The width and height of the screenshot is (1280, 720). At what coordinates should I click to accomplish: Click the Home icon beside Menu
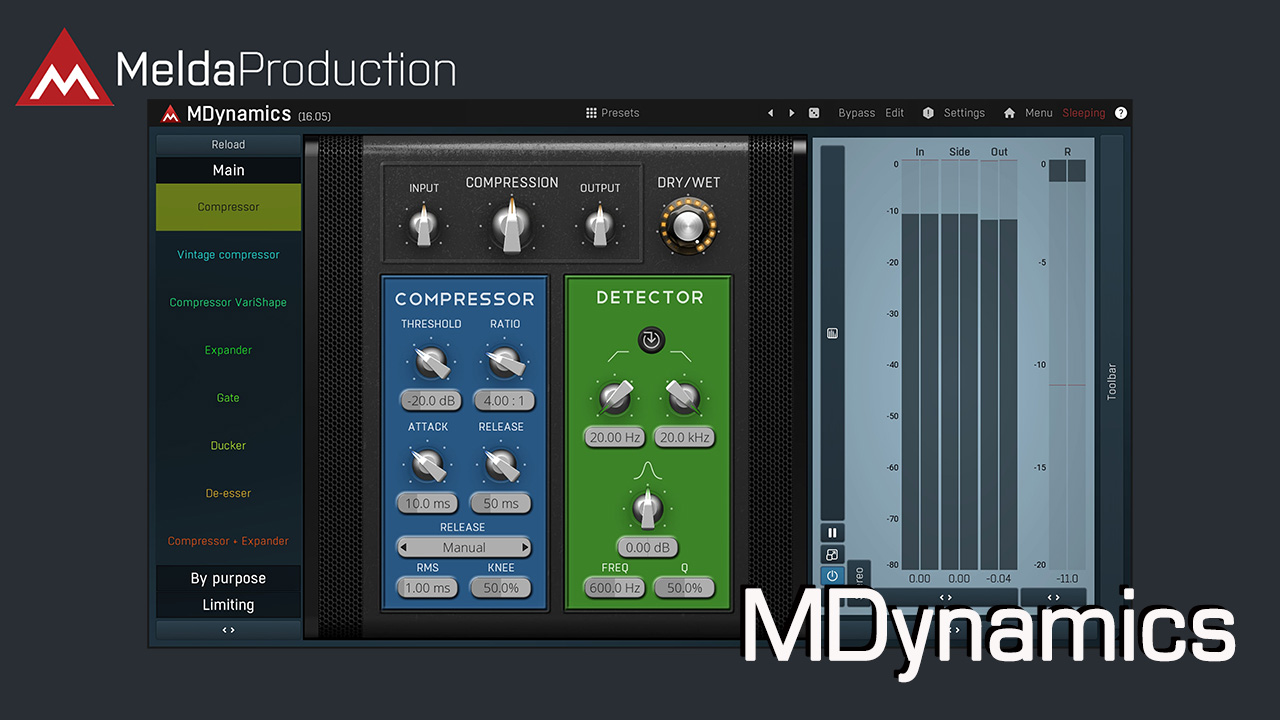point(1010,113)
